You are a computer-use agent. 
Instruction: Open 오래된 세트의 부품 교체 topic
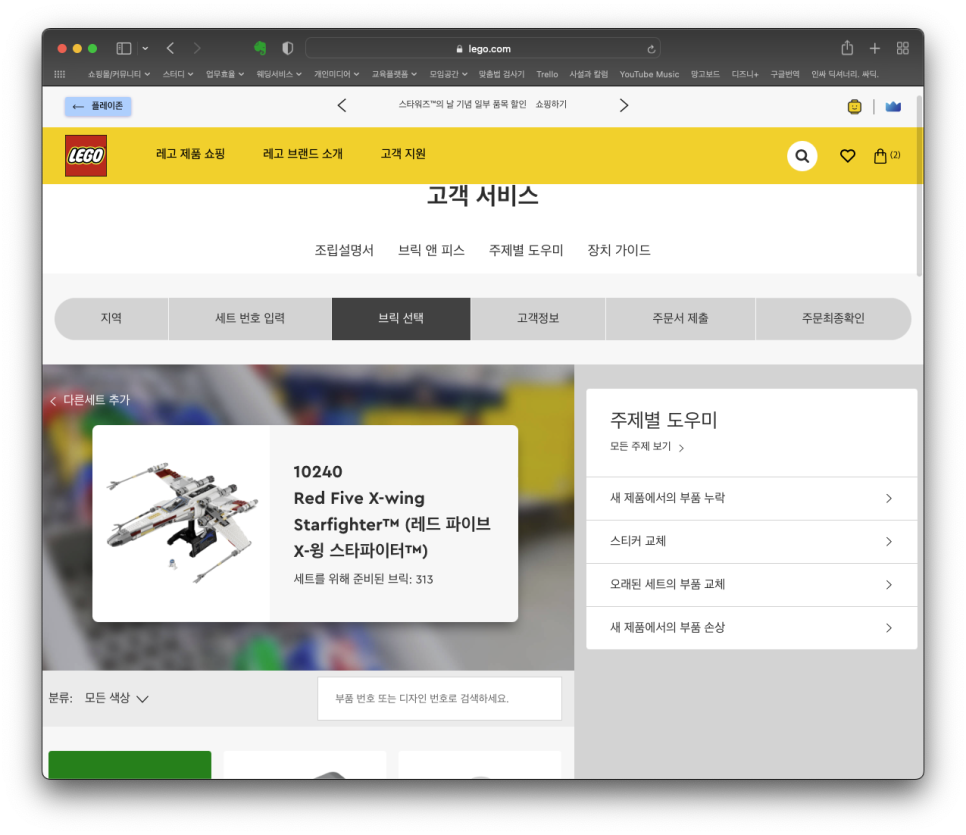pos(751,584)
